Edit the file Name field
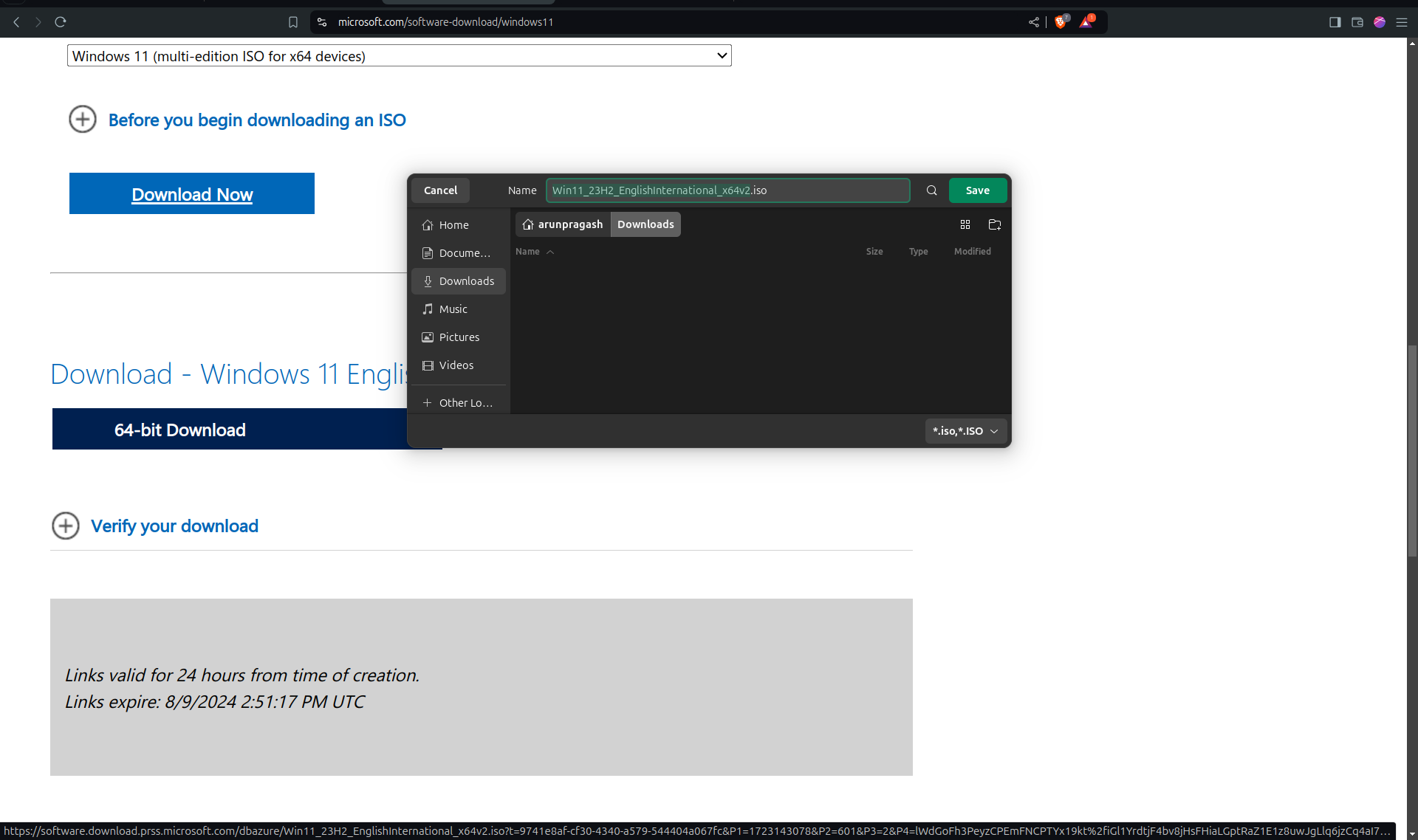 pos(728,190)
